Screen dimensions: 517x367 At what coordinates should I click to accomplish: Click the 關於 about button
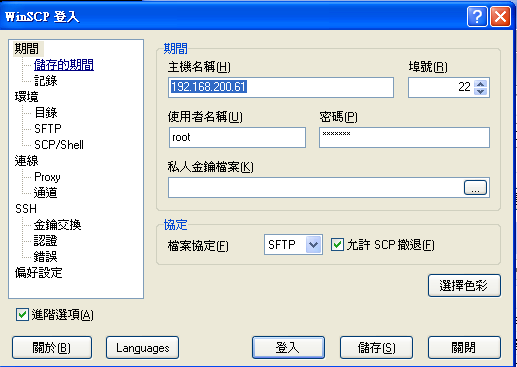point(52,348)
